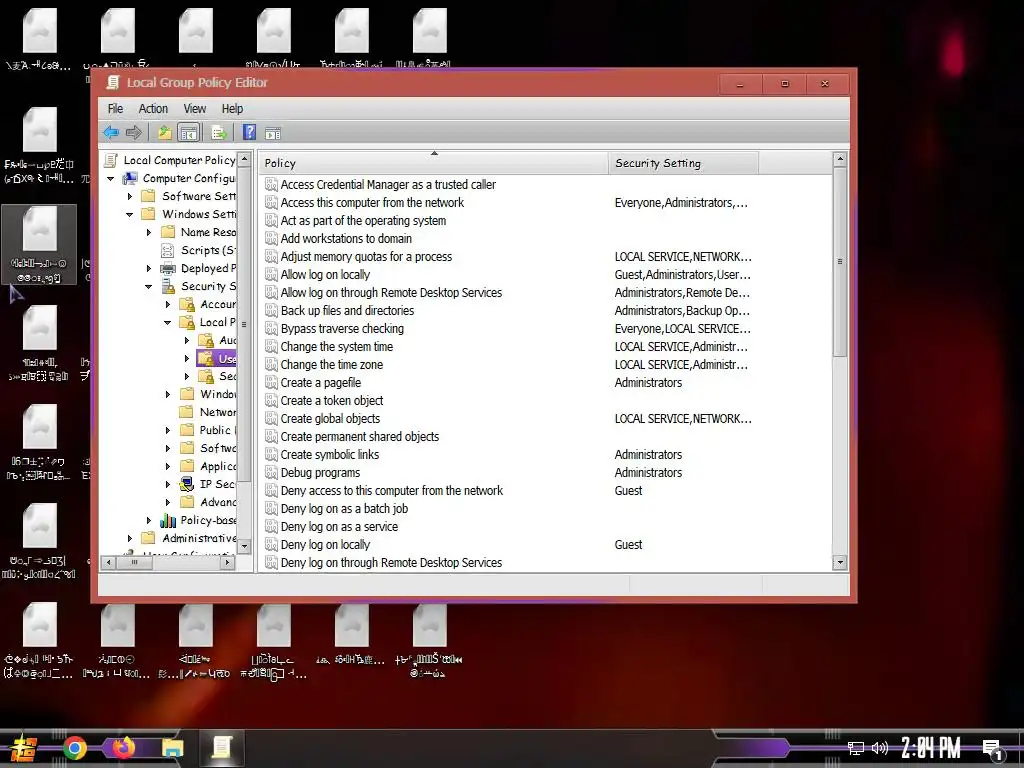Viewport: 1024px width, 768px height.
Task: Expand the Administrative Templates node
Action: [x=129, y=538]
